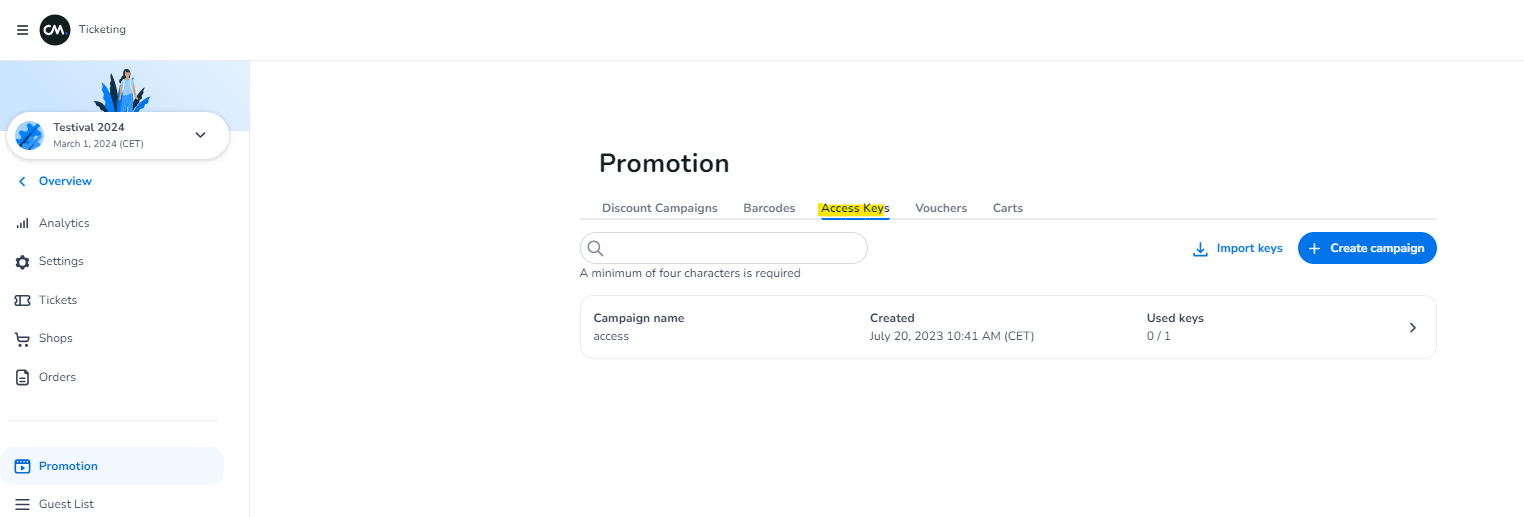This screenshot has height=517, width=1524.
Task: Click the Create campaign button
Action: pyautogui.click(x=1366, y=248)
